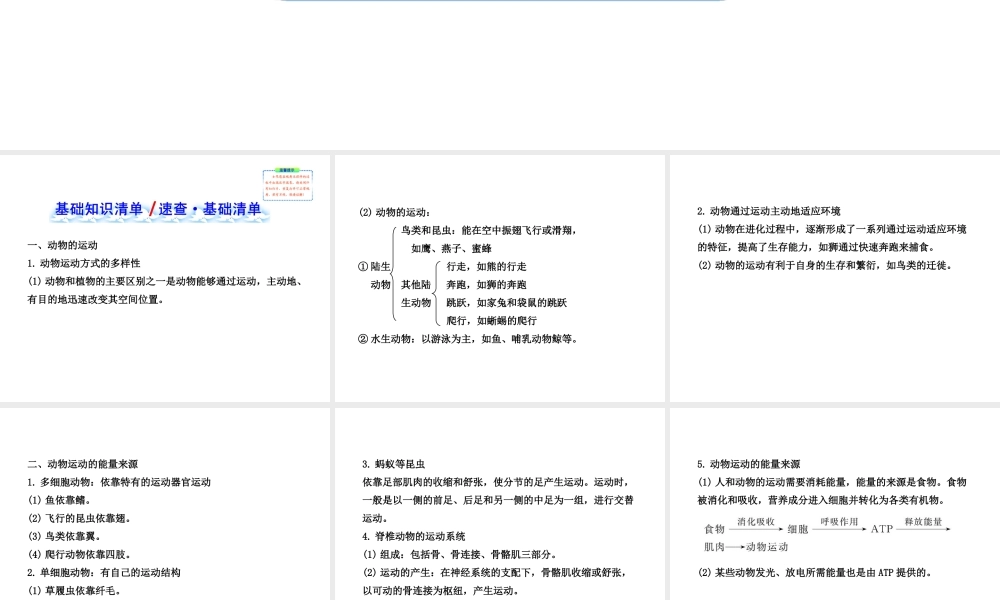Click the heading 4. 脊椎动物的运动系统
Image resolution: width=1000 pixels, height=600 pixels.
point(413,536)
